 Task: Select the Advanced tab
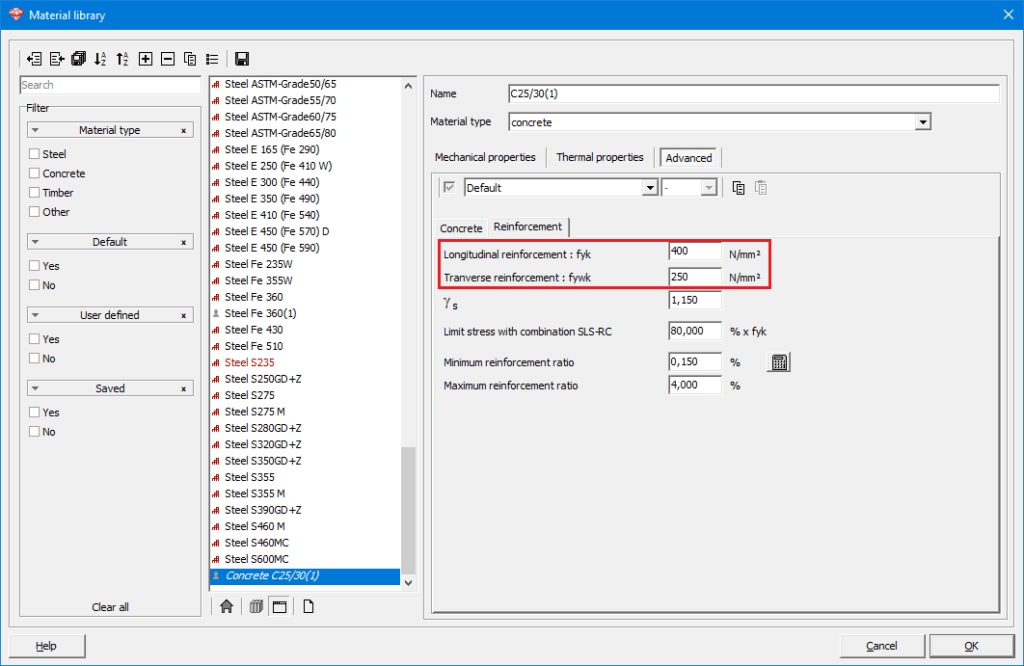[689, 158]
